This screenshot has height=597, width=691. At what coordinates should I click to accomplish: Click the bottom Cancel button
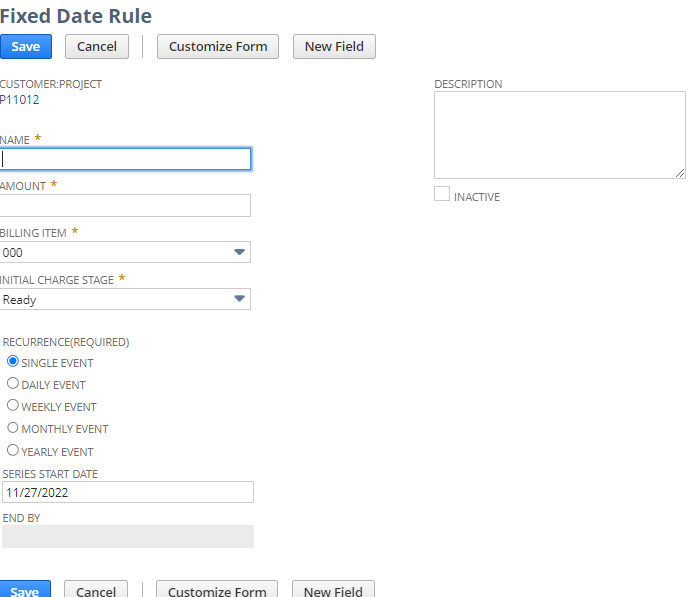(x=96, y=590)
